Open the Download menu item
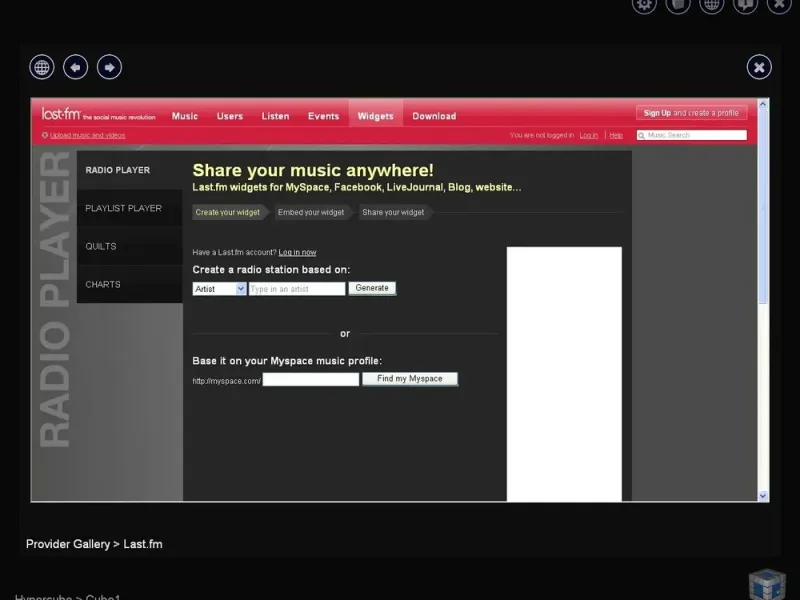This screenshot has width=800, height=600. pos(434,116)
